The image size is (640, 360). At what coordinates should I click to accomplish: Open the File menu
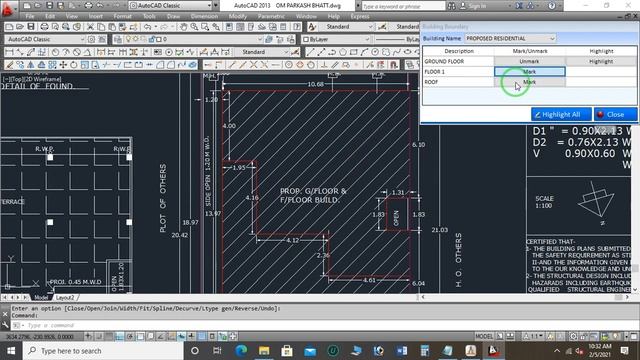click(x=30, y=16)
